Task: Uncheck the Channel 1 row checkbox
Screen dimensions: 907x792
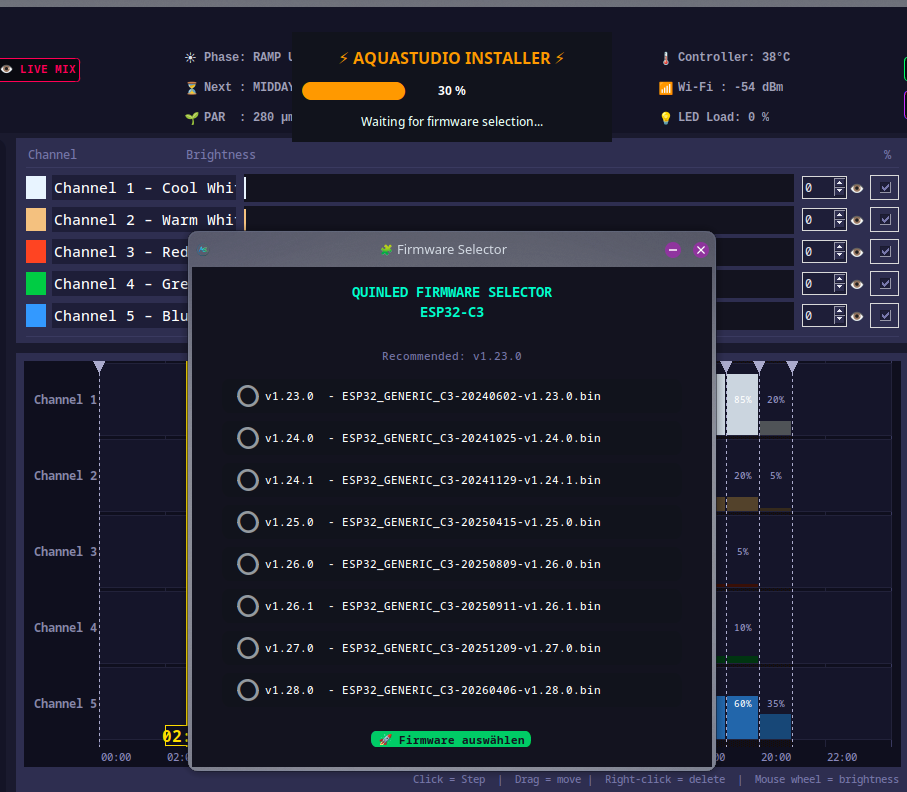Action: [x=884, y=188]
